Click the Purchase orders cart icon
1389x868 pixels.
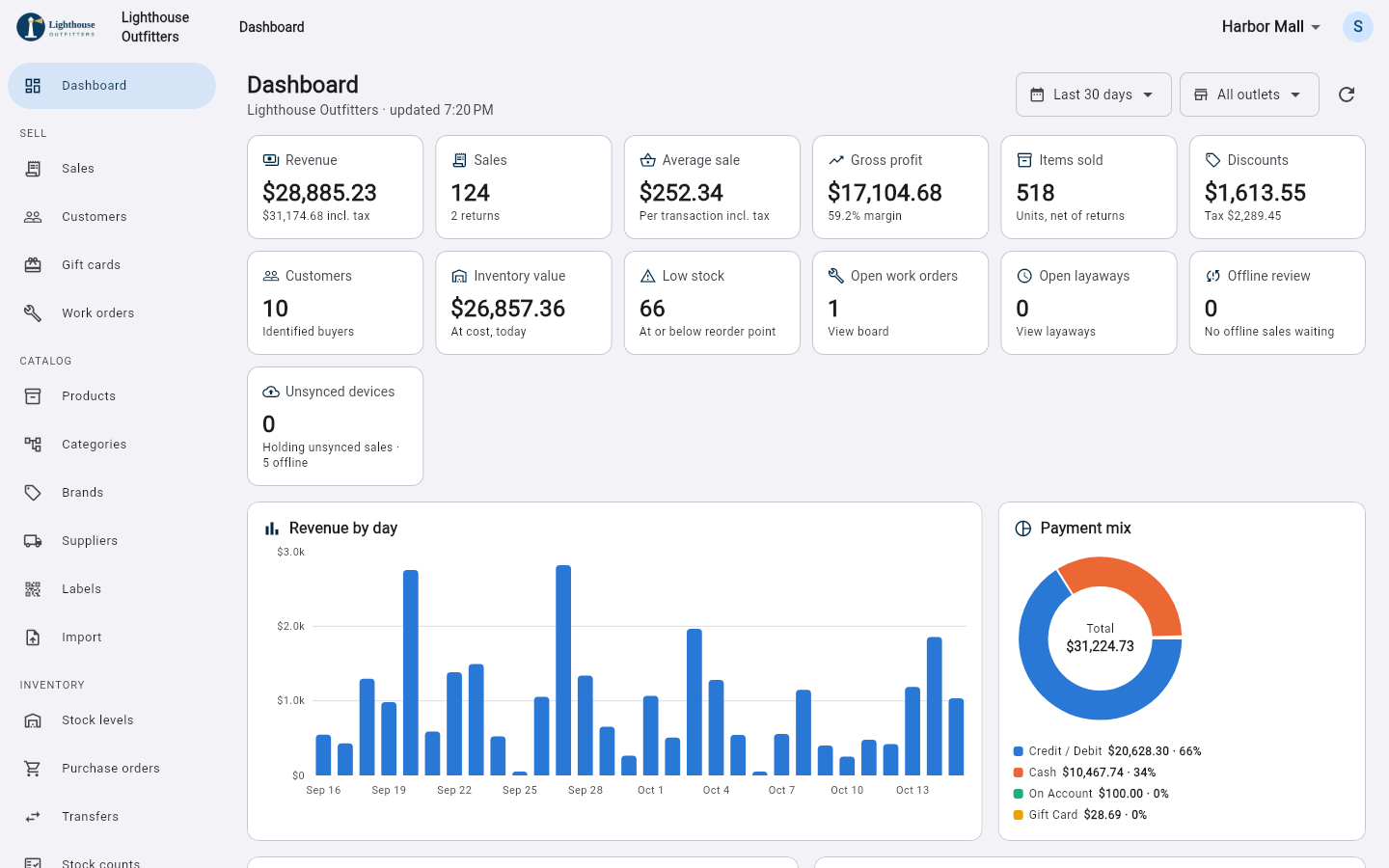coord(33,769)
